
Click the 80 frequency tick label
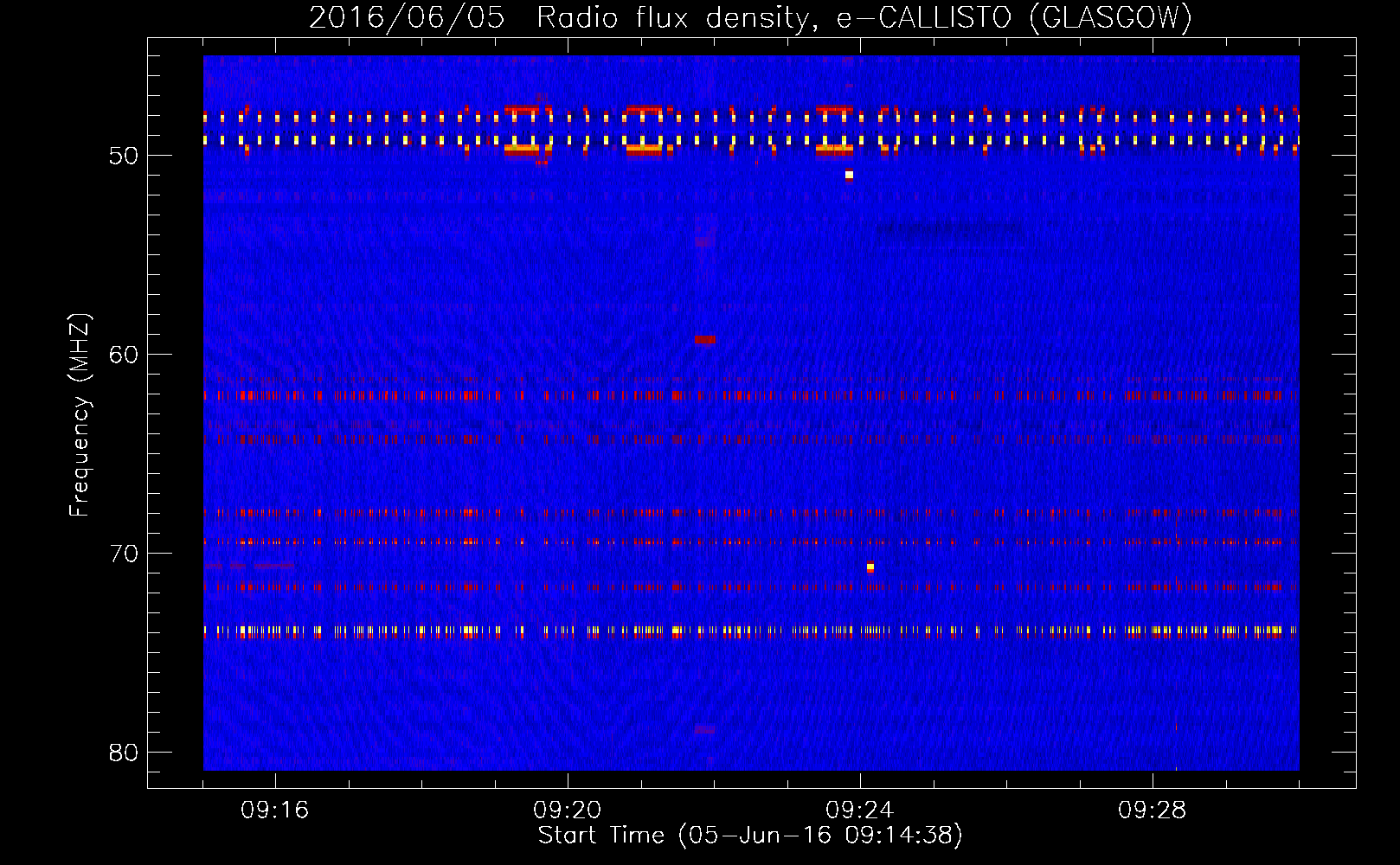point(124,753)
